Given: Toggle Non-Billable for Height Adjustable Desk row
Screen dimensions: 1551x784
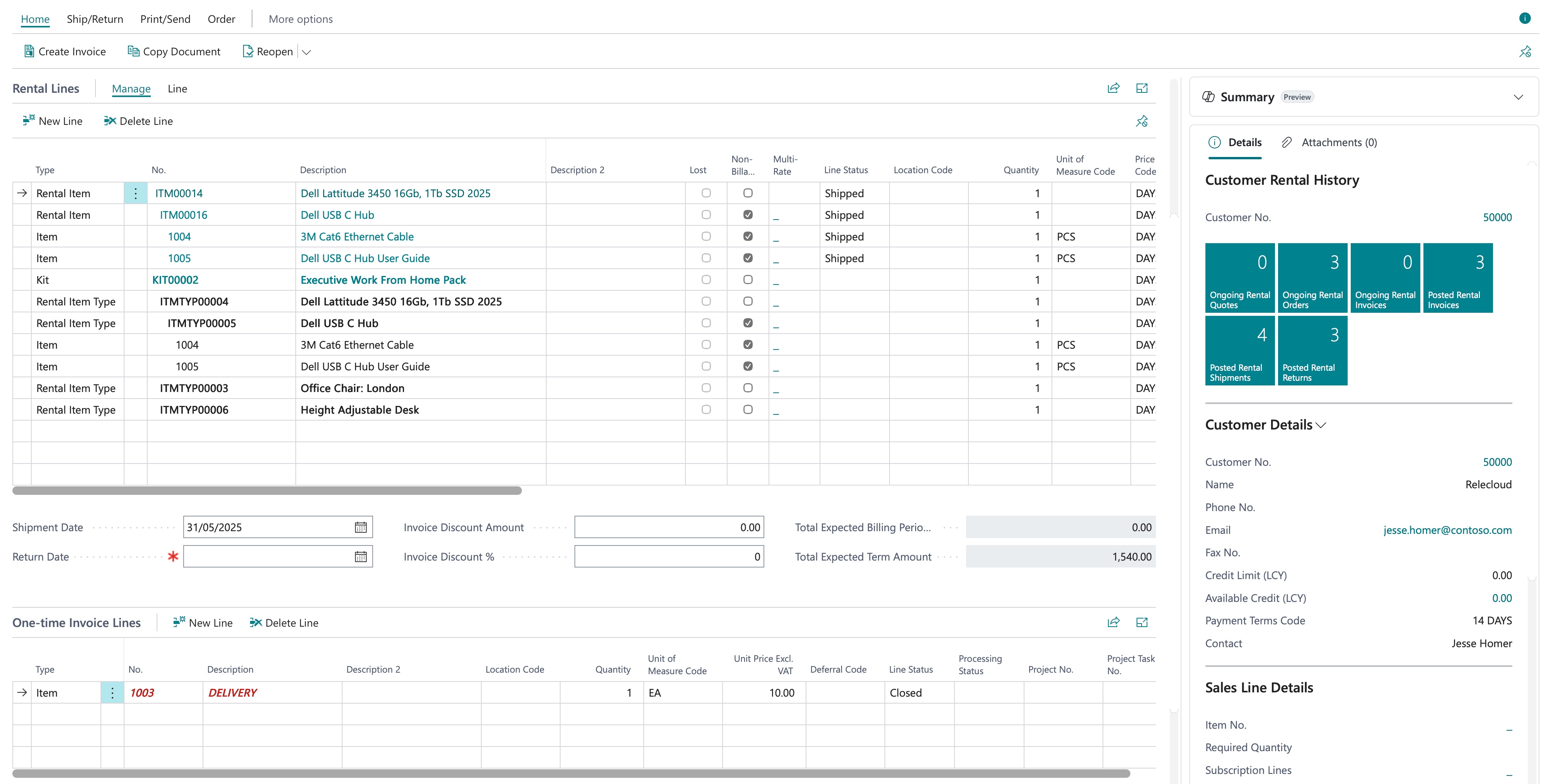Looking at the screenshot, I should pyautogui.click(x=748, y=410).
